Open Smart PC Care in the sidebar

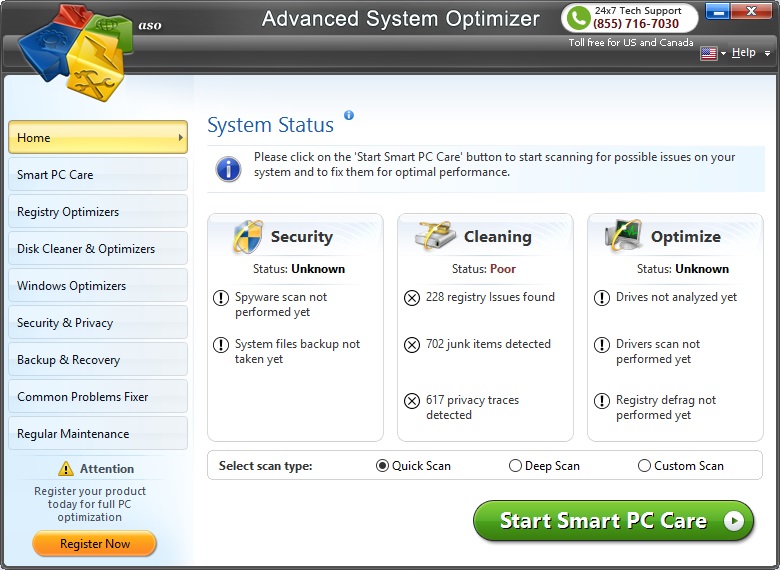tap(98, 174)
